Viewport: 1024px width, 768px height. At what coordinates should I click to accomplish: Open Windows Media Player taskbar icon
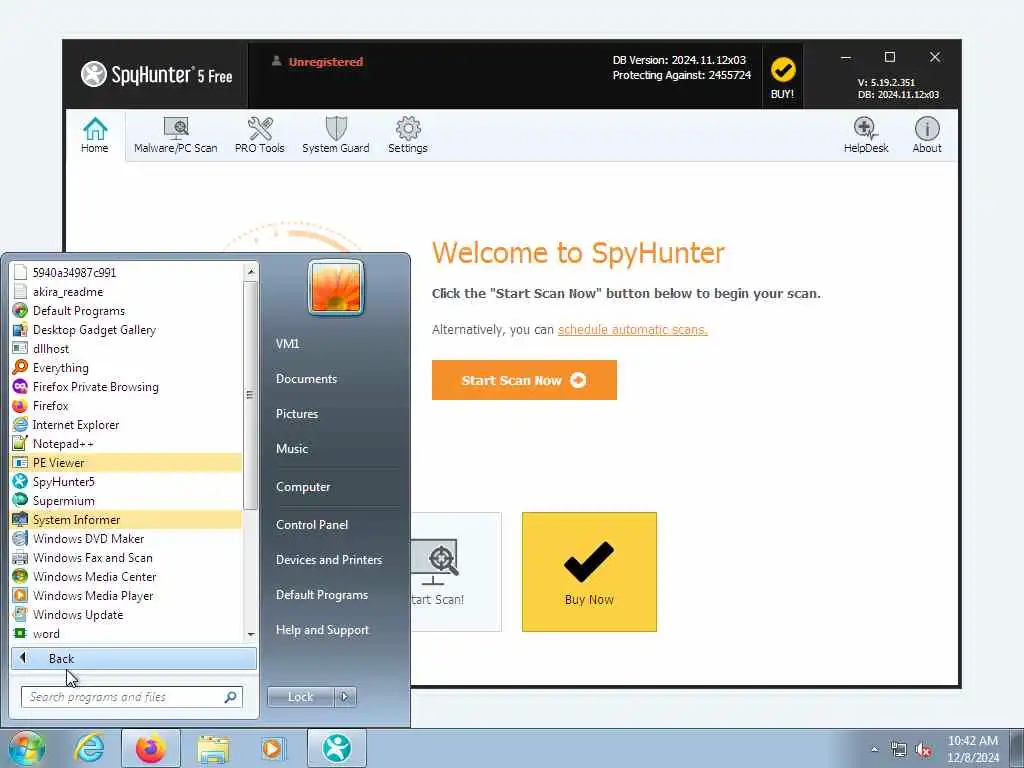[272, 748]
